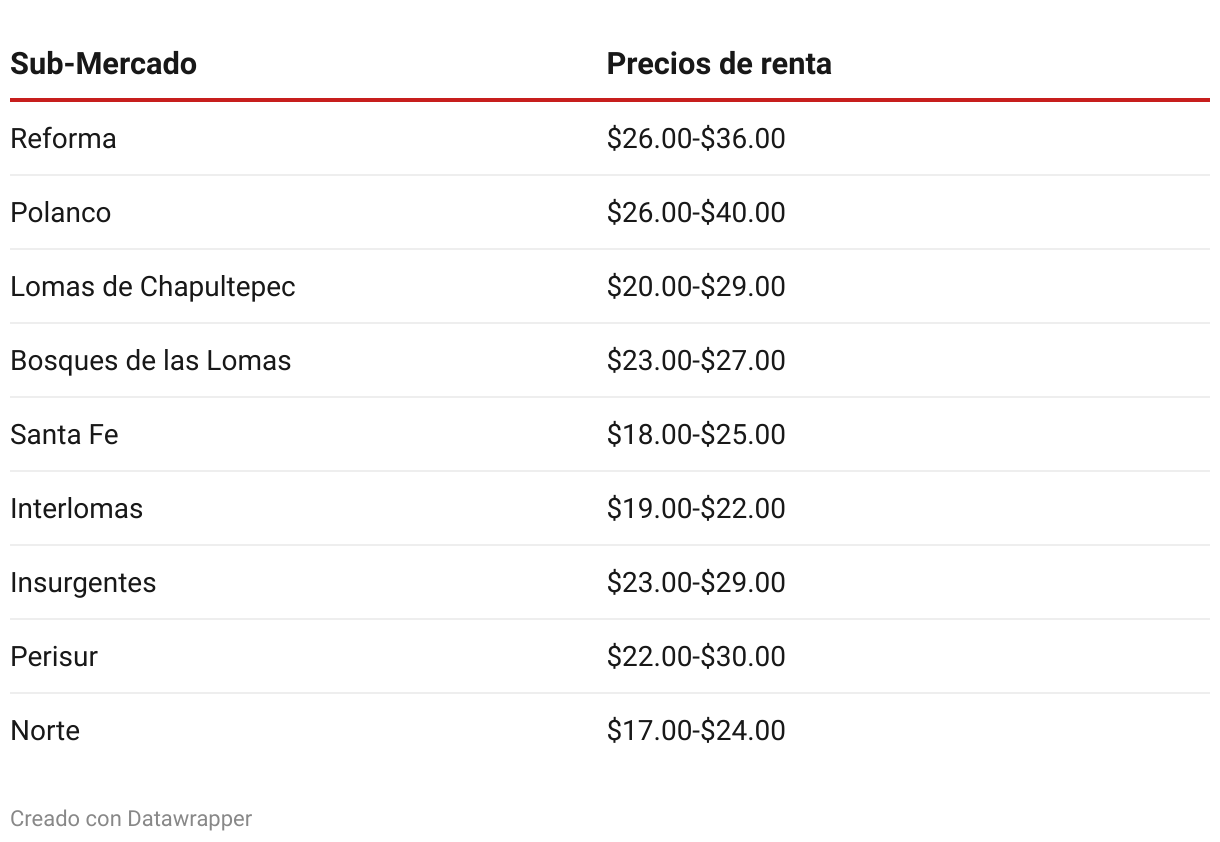Select the Lomas de Chapultepec row label
The image size is (1220, 842).
[153, 287]
